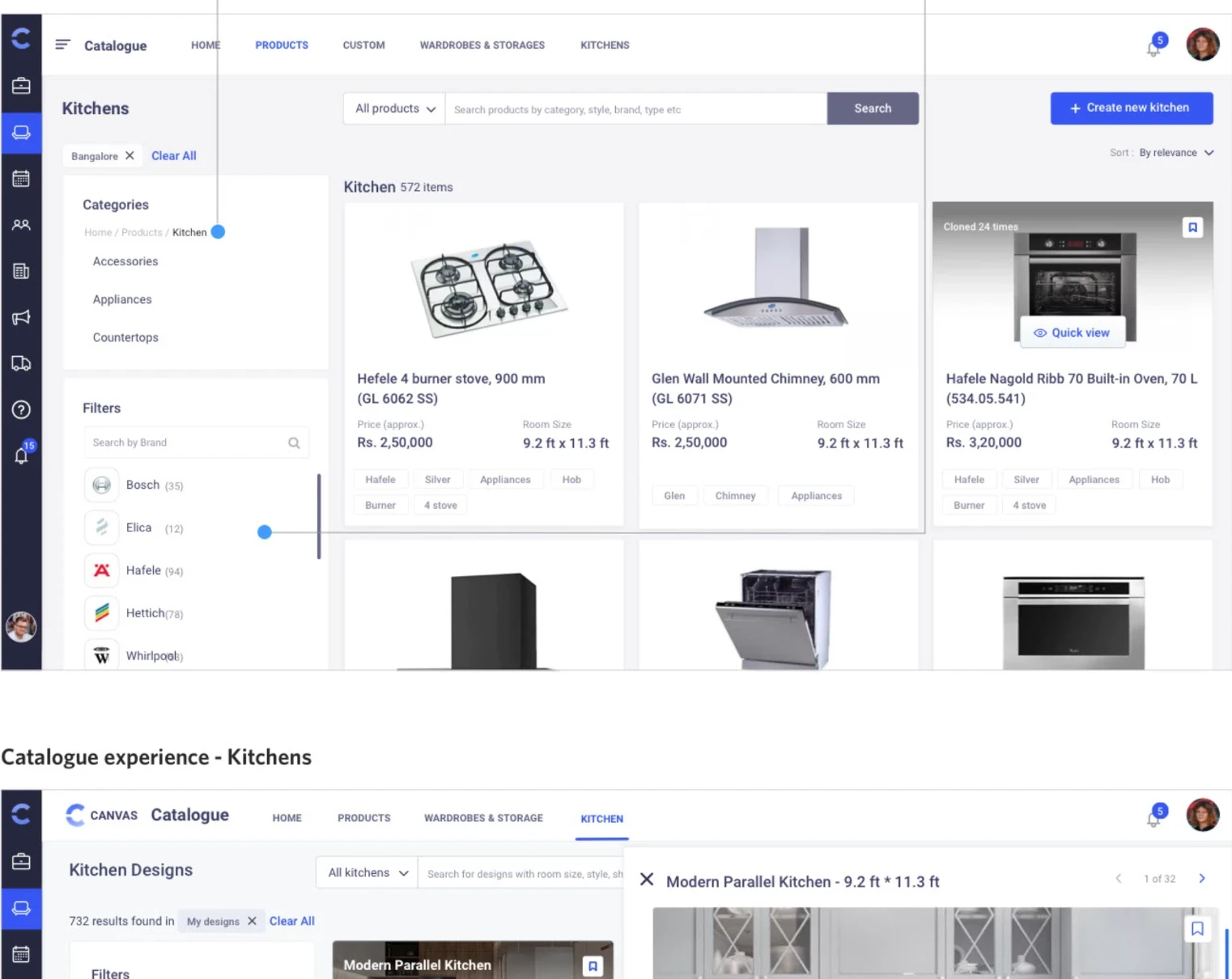1232x979 pixels.
Task: Open the All products dropdown
Action: [395, 108]
